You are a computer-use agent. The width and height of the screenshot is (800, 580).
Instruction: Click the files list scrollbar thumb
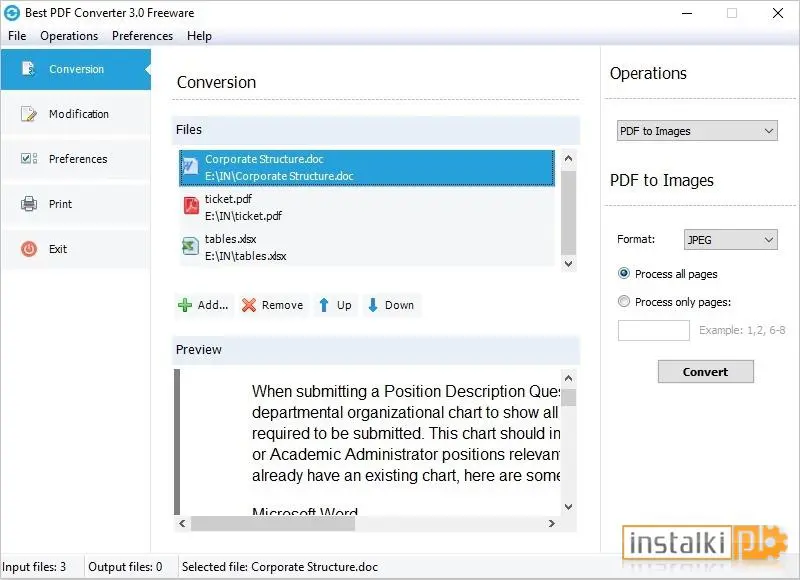pos(568,212)
